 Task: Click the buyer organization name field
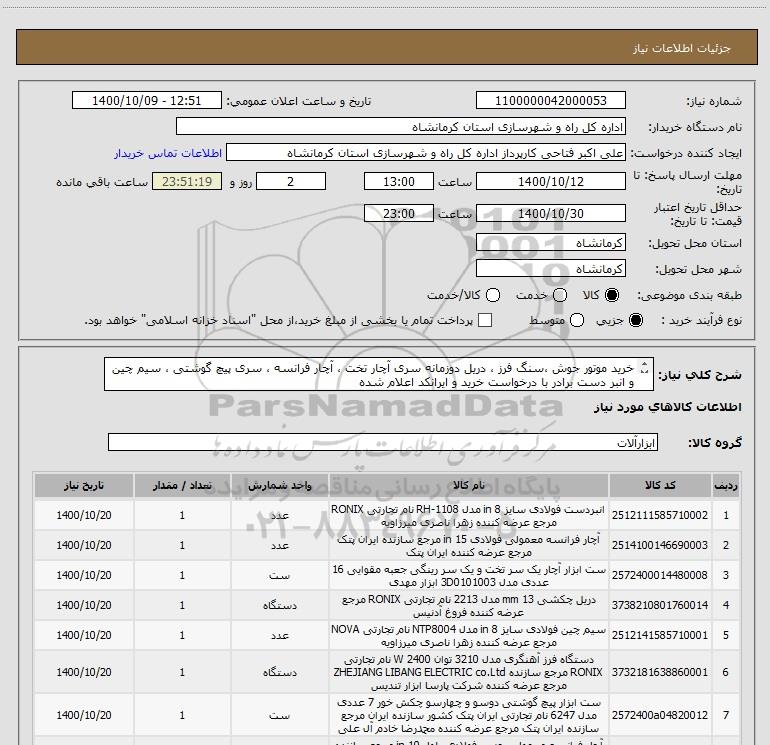tap(401, 127)
